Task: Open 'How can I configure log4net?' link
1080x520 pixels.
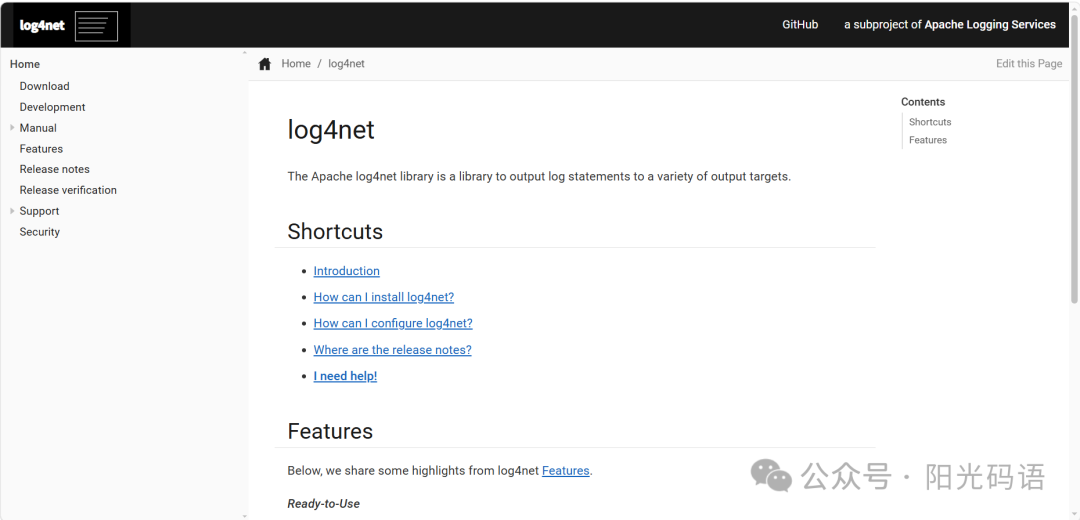Action: coord(393,323)
